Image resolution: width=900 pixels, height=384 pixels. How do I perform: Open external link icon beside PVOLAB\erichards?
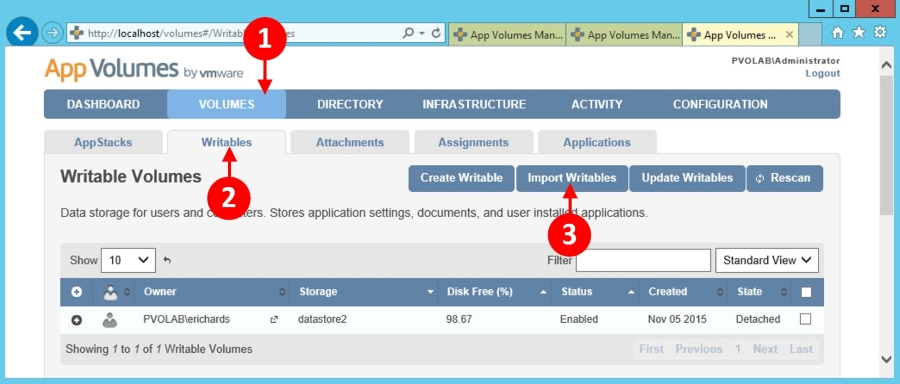click(x=274, y=320)
